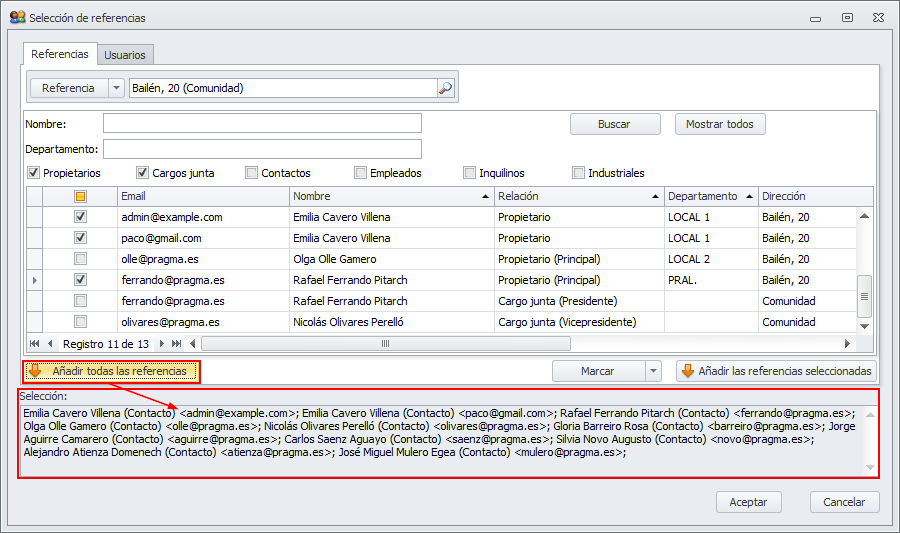Image resolution: width=900 pixels, height=533 pixels.
Task: Open the Referencia type dropdown arrow
Action: [x=117, y=88]
